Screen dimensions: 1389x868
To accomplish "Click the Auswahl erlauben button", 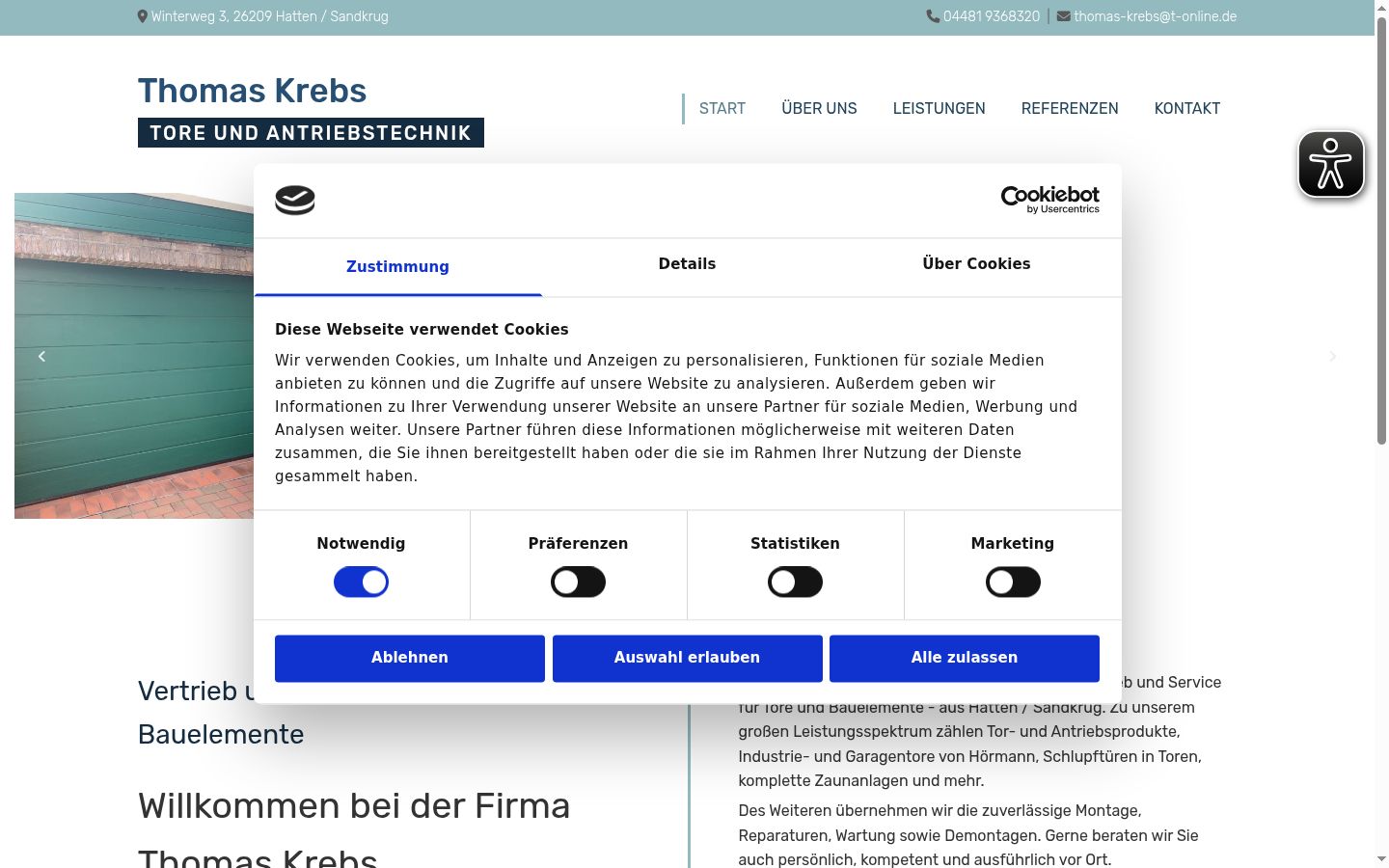I will click(687, 658).
